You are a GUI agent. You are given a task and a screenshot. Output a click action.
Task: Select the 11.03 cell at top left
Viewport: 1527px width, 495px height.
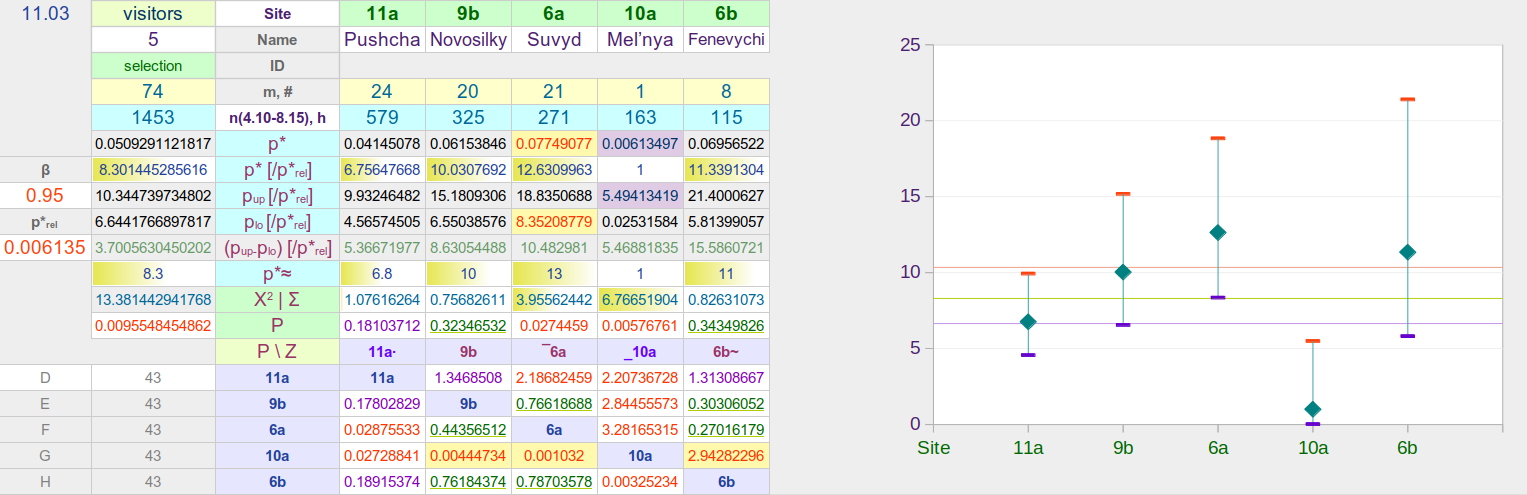tap(45, 14)
